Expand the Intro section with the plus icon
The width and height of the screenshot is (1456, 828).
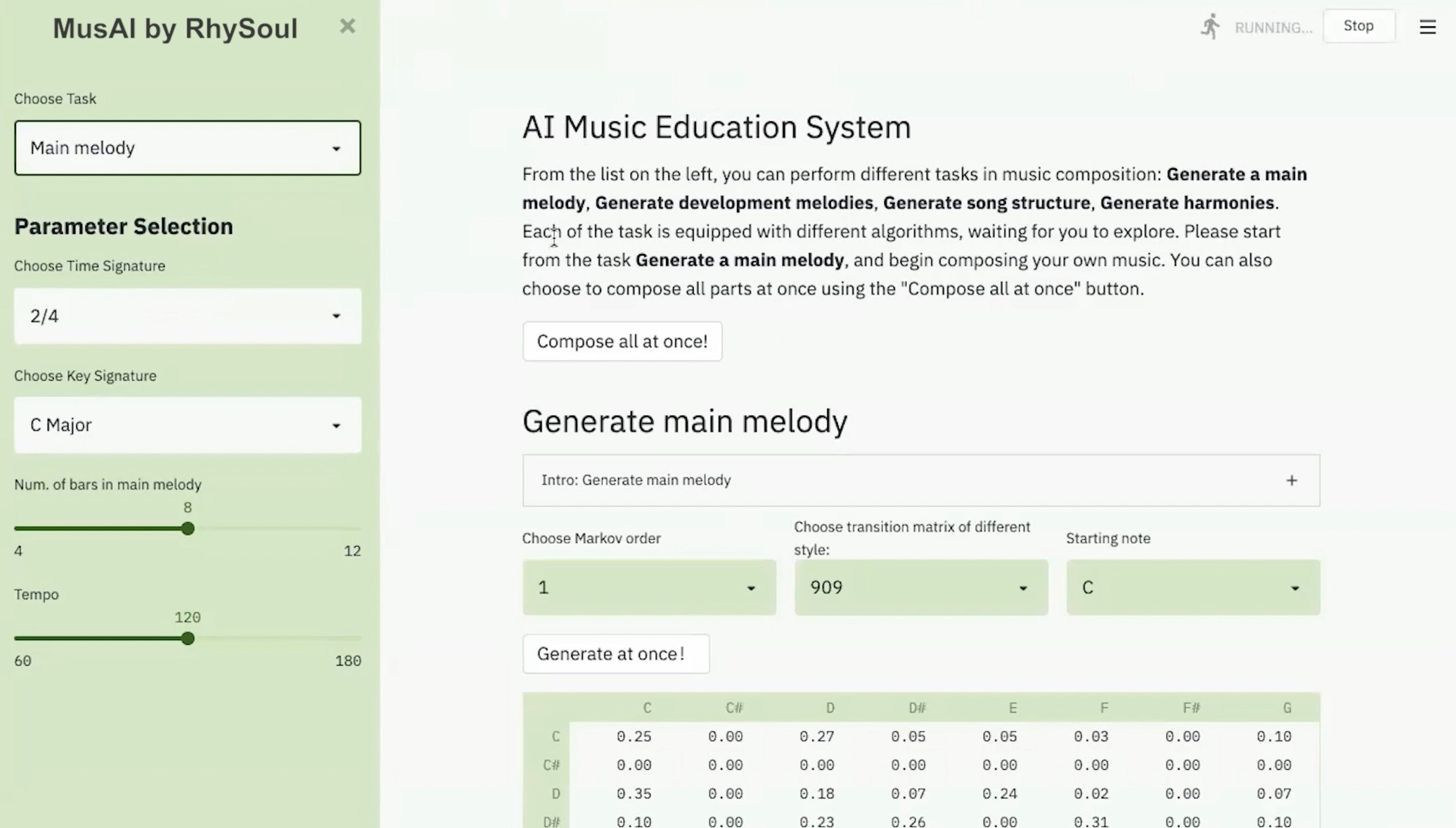(1291, 481)
